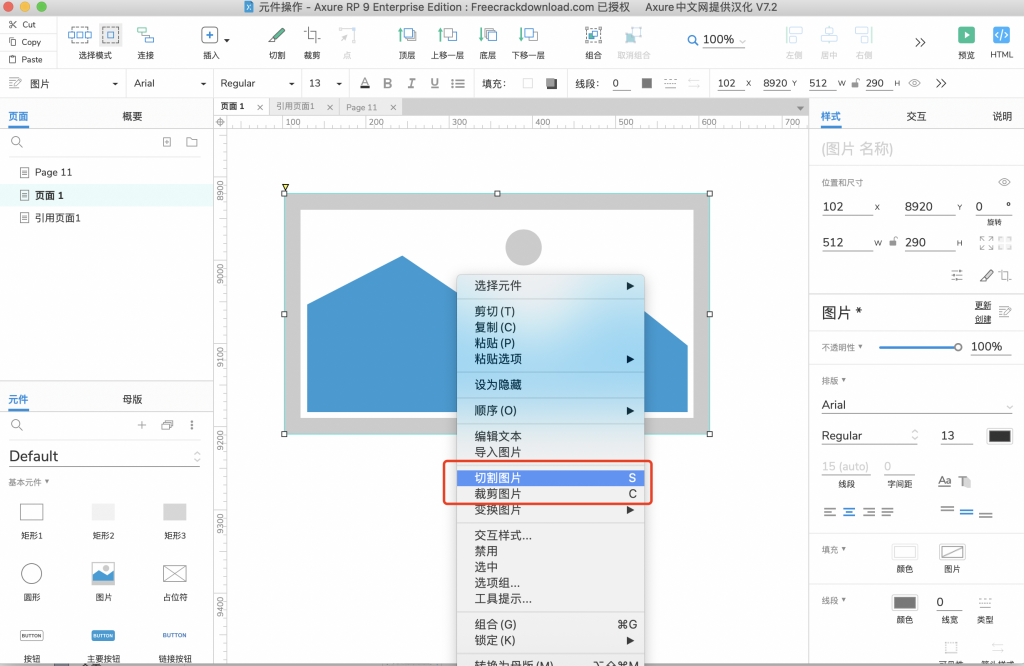Image resolution: width=1024 pixels, height=666 pixels.
Task: Toggle bold formatting in the format bar
Action: pyautogui.click(x=387, y=83)
